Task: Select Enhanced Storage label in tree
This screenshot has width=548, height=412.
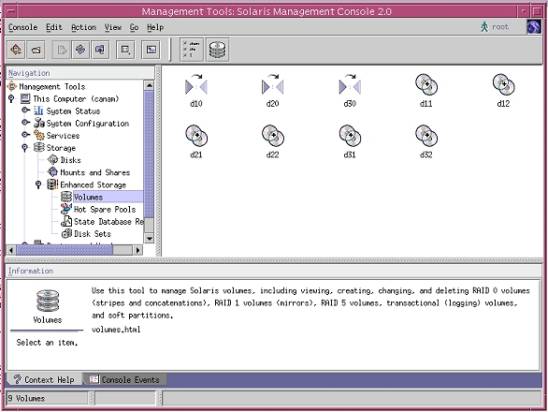Action: [93, 185]
